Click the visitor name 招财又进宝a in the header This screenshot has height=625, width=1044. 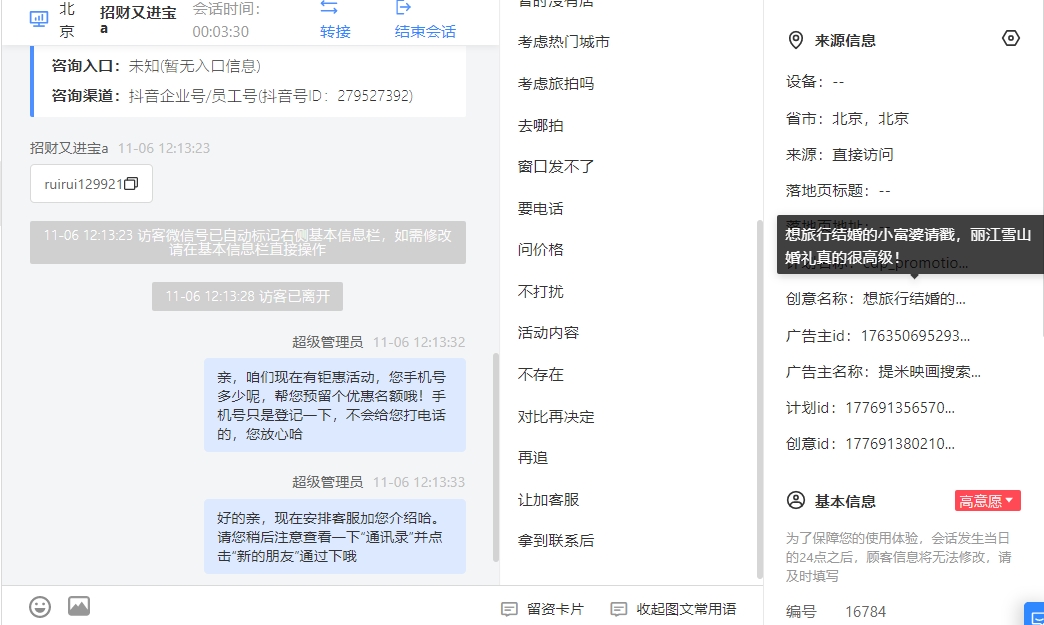(x=138, y=19)
